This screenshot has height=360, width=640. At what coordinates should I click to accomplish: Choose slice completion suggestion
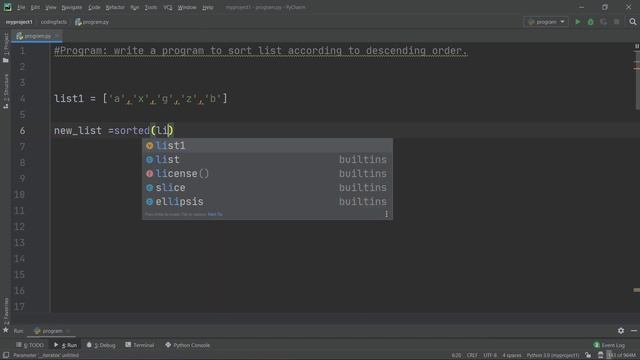tap(267, 187)
